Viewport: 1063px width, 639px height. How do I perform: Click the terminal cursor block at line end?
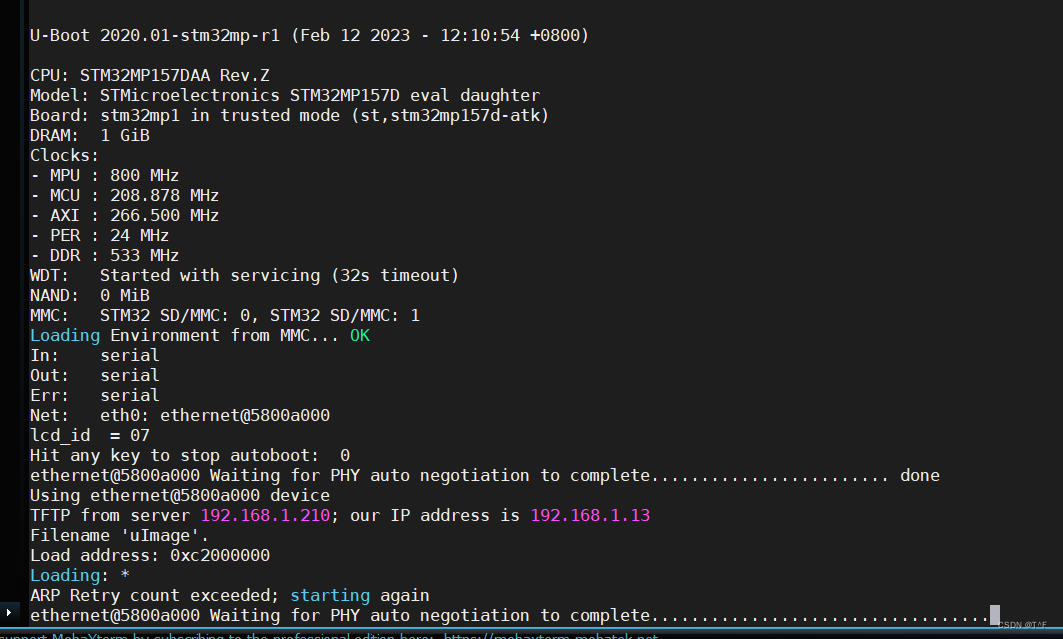click(x=994, y=615)
